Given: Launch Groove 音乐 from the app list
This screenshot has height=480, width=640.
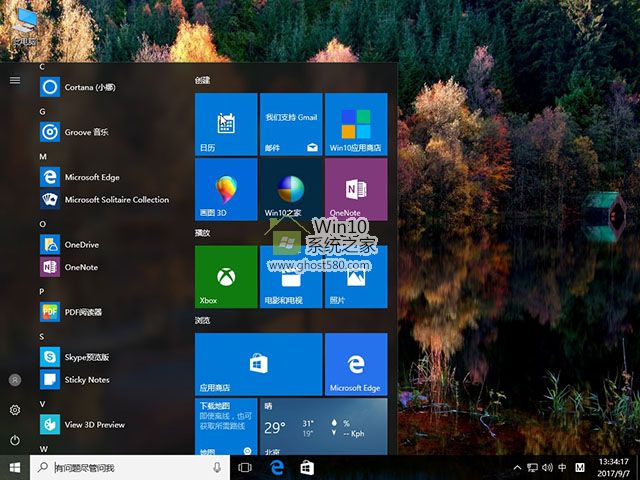Looking at the screenshot, I should (110, 132).
